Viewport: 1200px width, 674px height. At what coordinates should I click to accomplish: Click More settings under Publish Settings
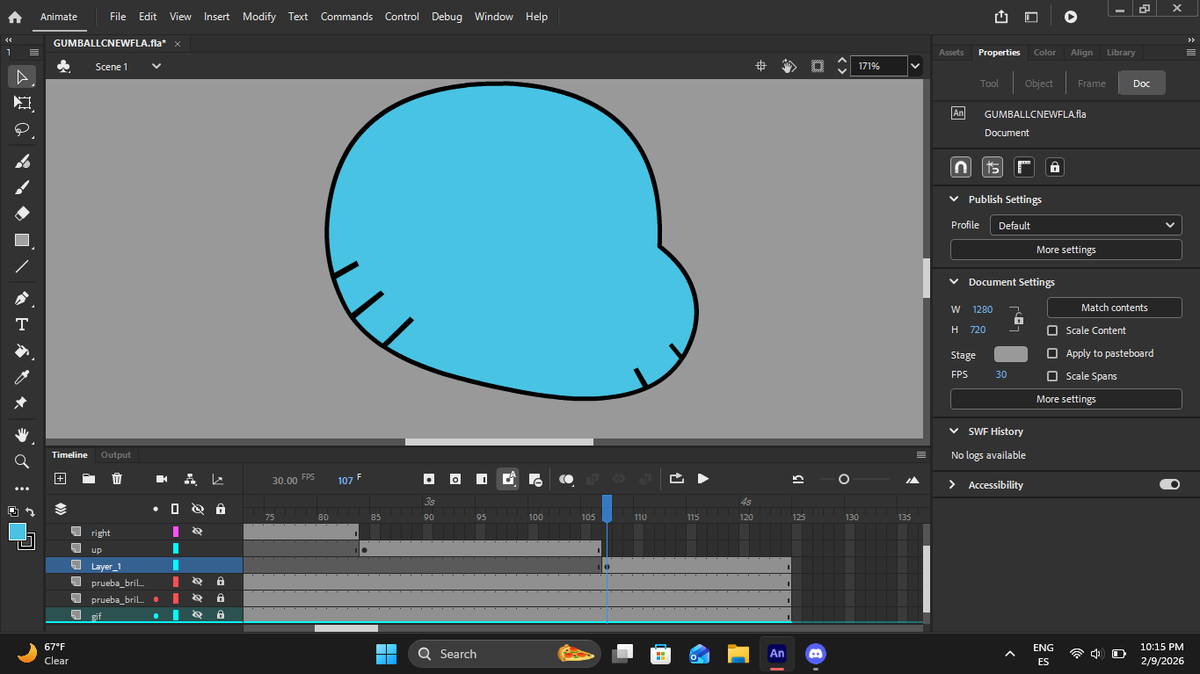[x=1066, y=250]
